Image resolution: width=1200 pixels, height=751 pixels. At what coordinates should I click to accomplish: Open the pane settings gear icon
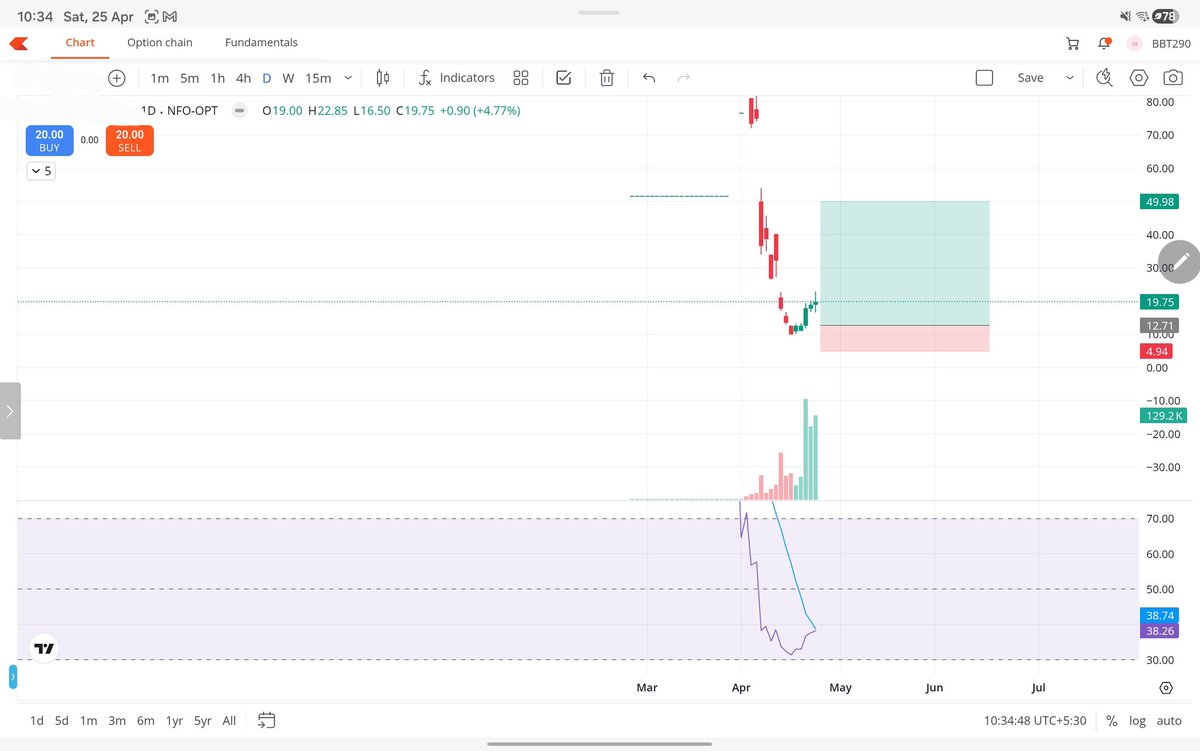1166,688
